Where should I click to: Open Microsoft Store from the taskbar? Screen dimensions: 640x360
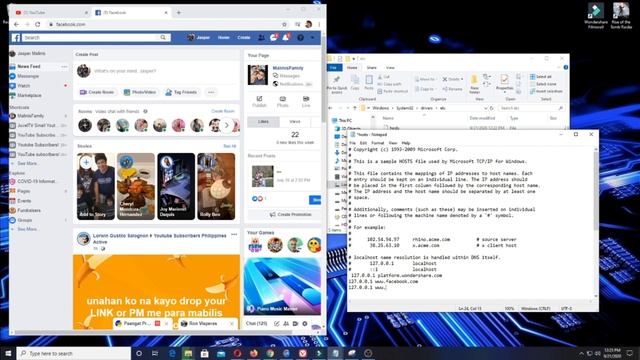pos(204,353)
